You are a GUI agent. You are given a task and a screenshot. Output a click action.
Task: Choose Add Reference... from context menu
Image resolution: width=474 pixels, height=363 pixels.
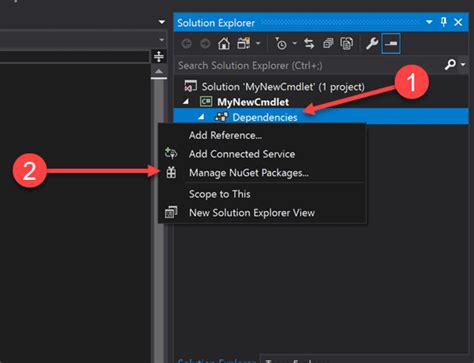262,135
